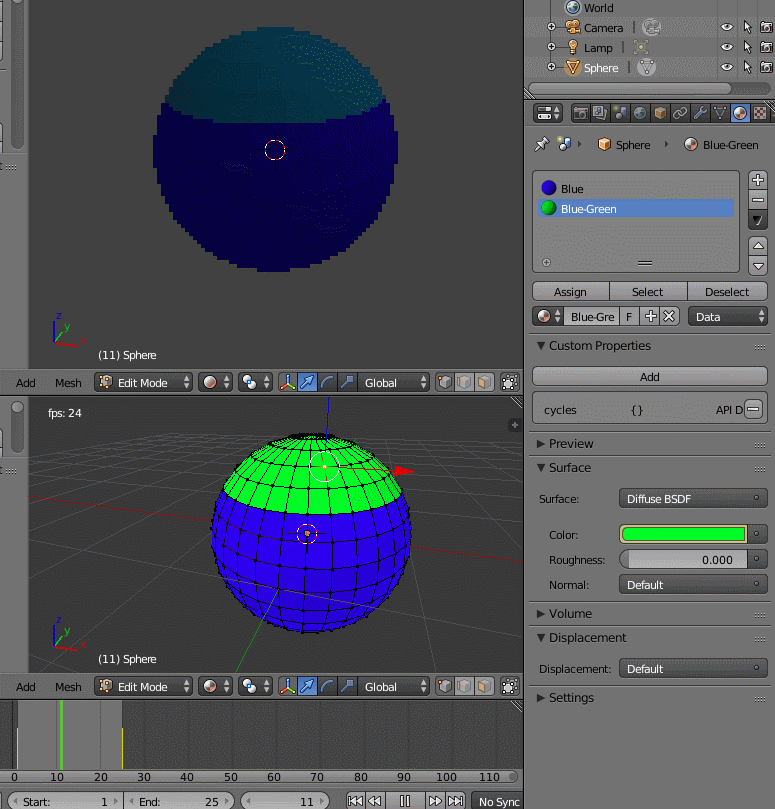Open Mesh menu in lower viewport header

(68, 687)
